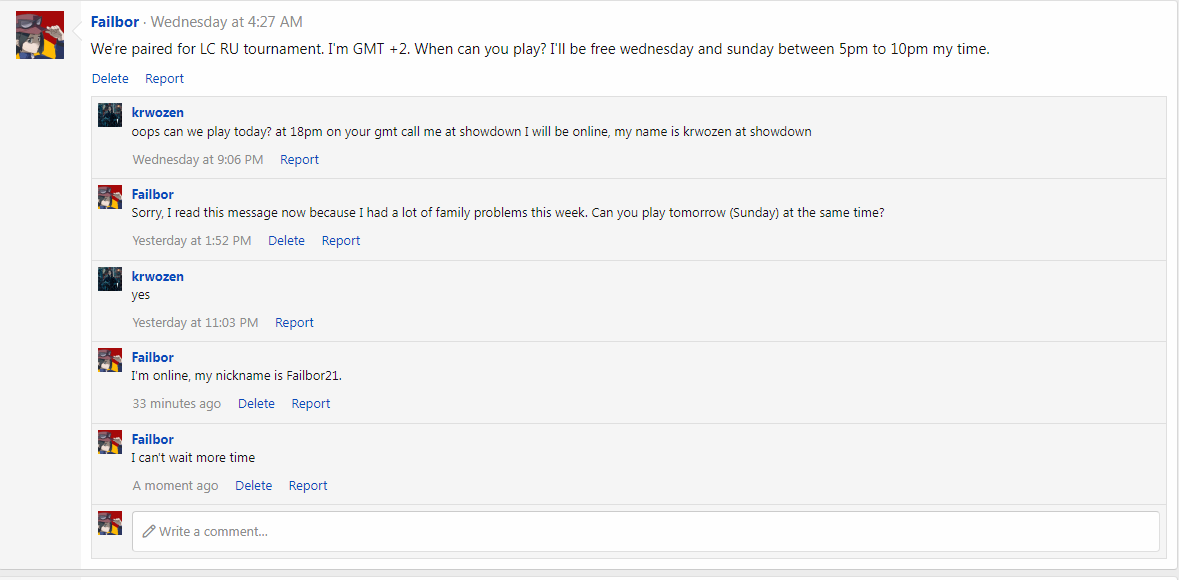This screenshot has height=580, width=1179.
Task: Click the 'Wednesday at 4:27 AM' post timestamp
Action: [227, 22]
